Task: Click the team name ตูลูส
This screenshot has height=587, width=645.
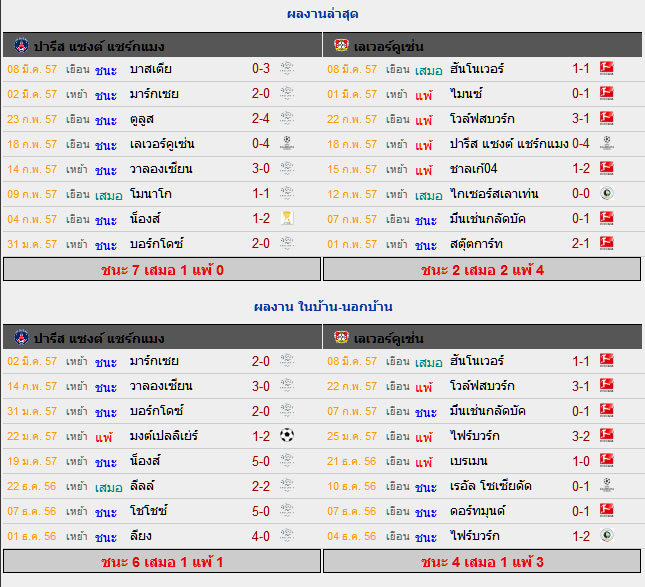Action: (142, 119)
